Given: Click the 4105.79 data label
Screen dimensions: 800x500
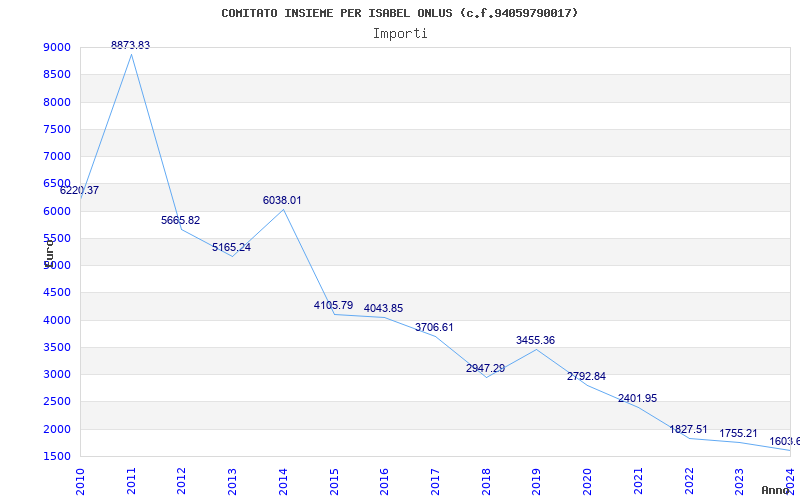Looking at the screenshot, I should click(x=333, y=305).
